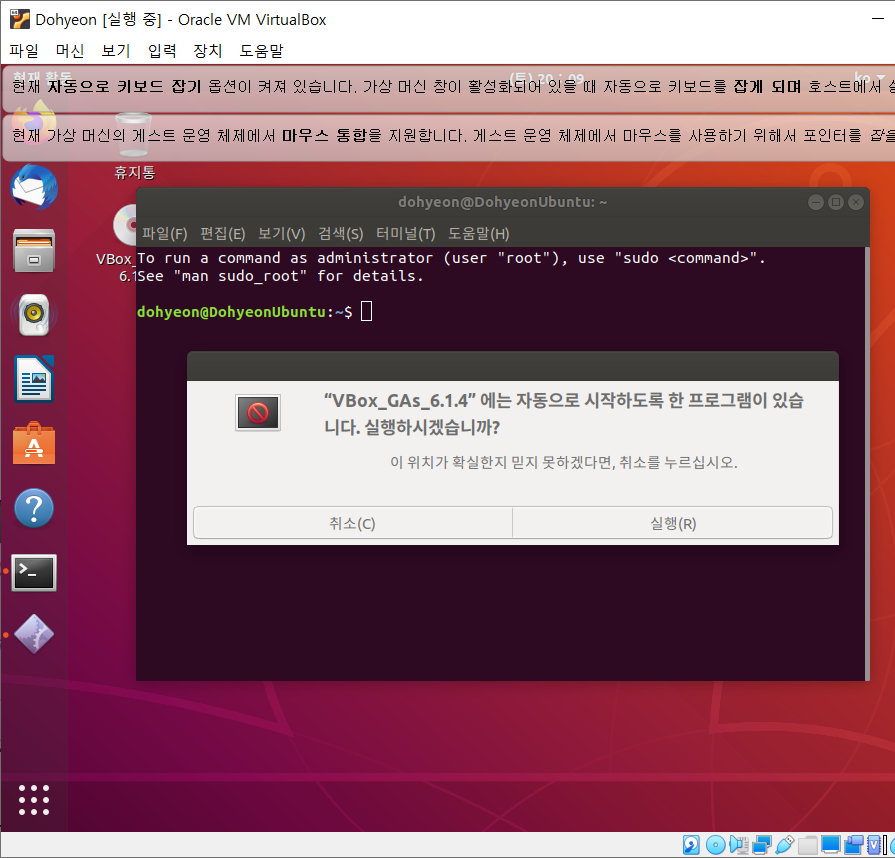Click the 'To run a command as administrator' line

click(451, 258)
